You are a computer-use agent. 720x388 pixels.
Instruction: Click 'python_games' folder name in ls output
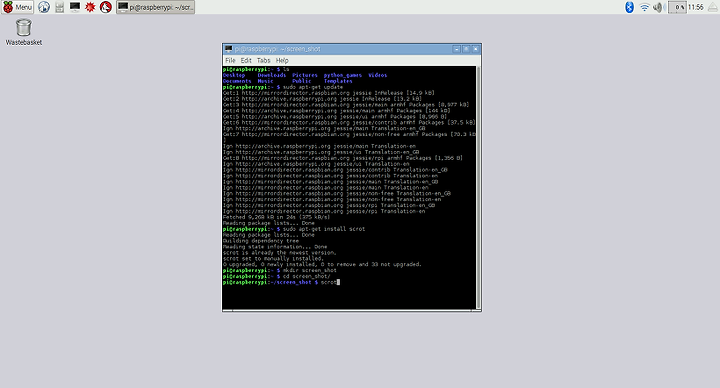pyautogui.click(x=343, y=75)
